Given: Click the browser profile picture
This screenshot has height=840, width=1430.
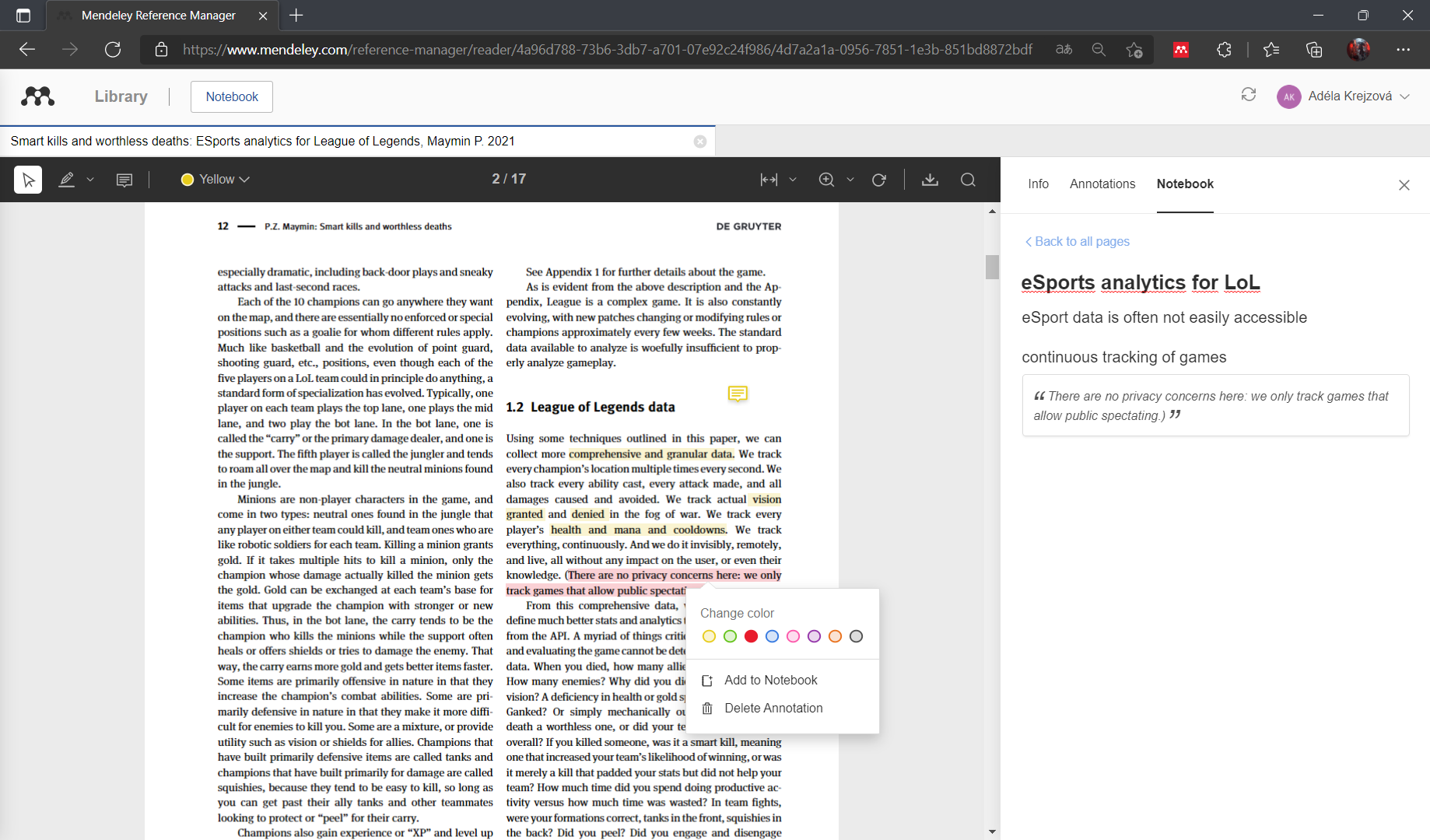Looking at the screenshot, I should tap(1358, 50).
